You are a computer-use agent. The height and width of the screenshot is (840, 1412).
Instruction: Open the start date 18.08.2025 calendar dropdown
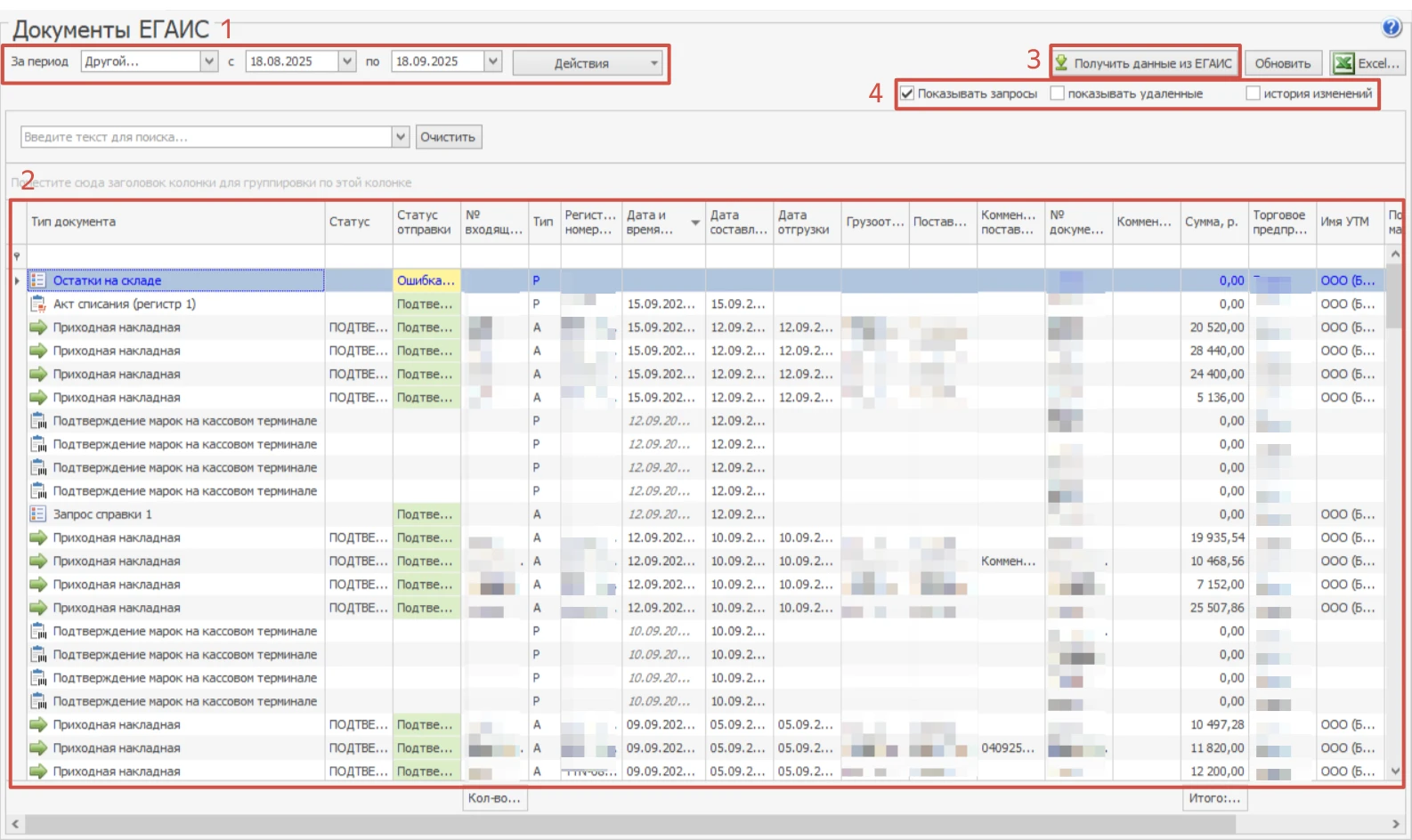[347, 61]
